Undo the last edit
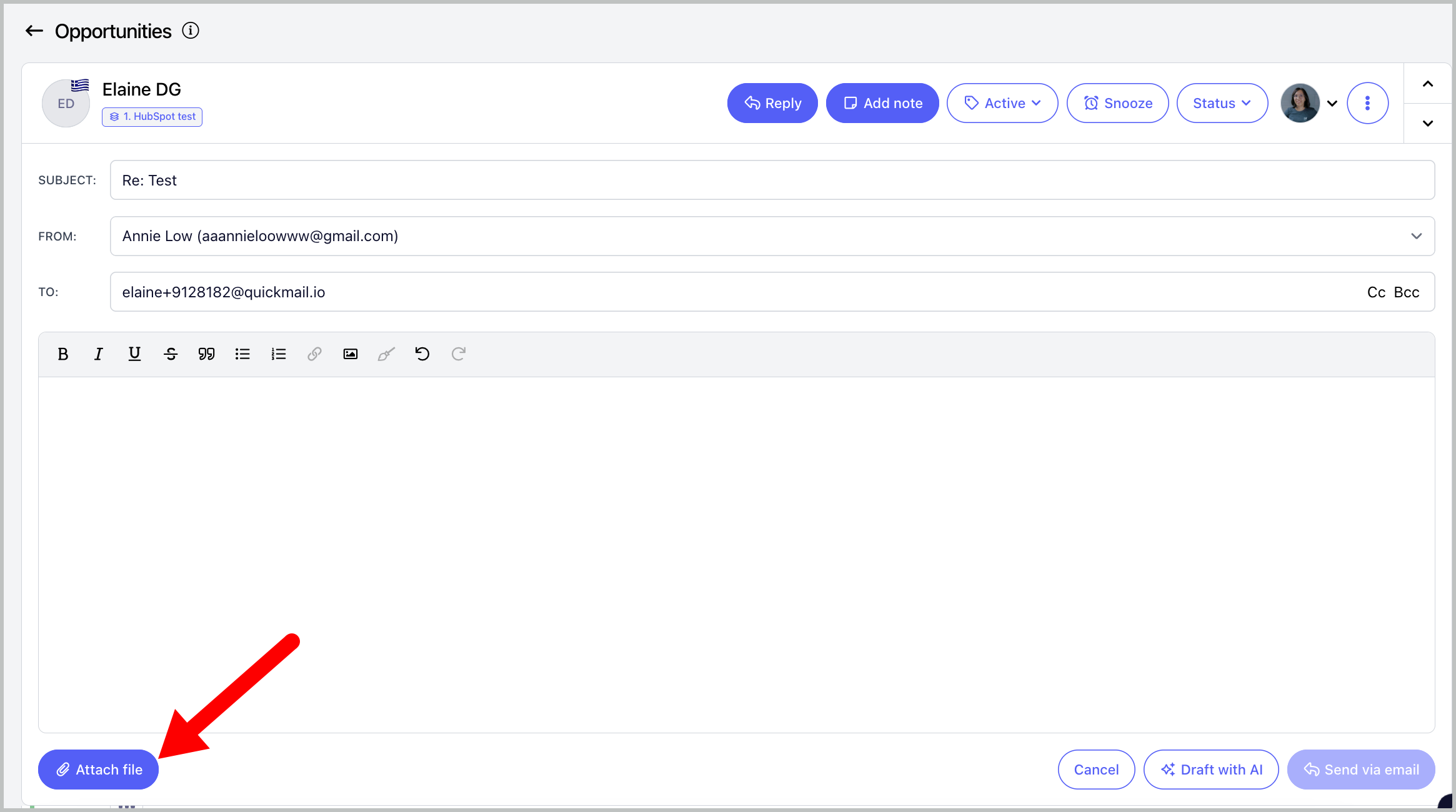Screen dimensions: 1456x812 (x=422, y=354)
